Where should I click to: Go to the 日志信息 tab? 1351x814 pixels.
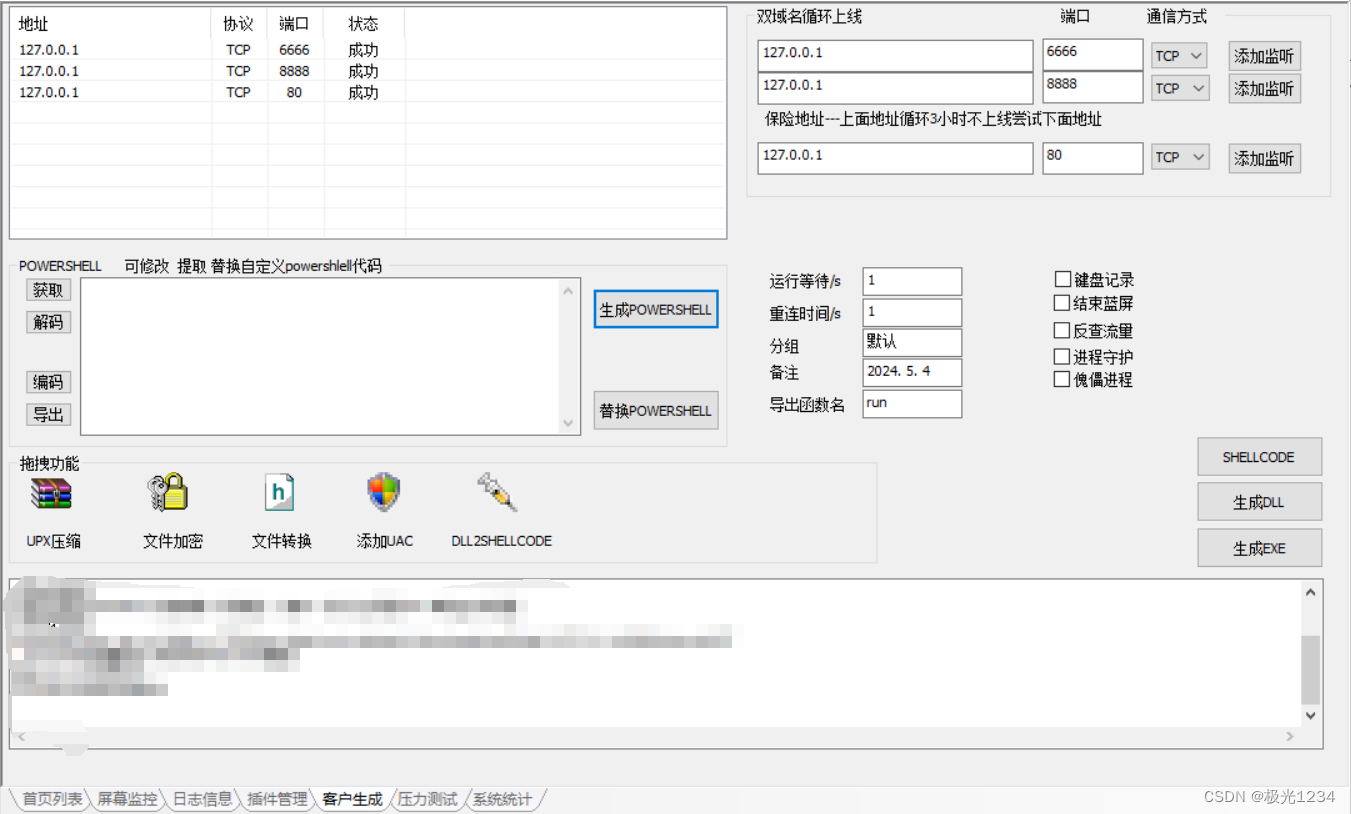coord(202,799)
